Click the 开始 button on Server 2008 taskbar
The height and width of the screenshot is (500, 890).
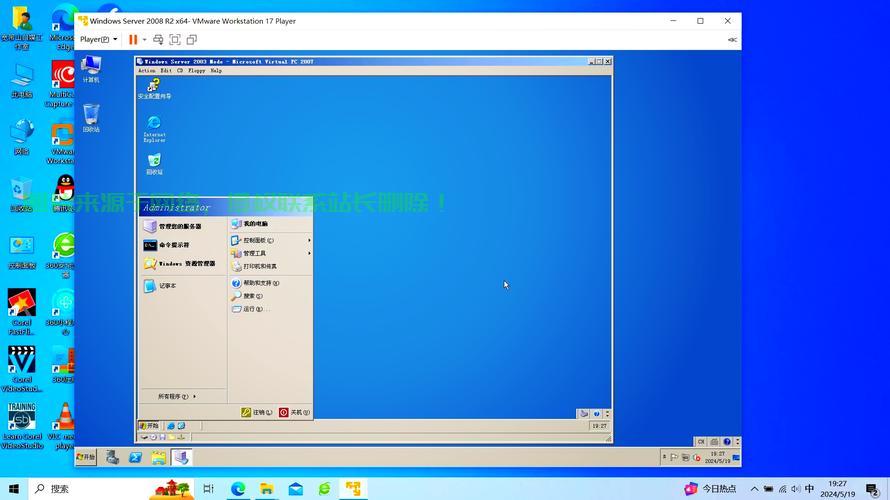tap(86, 457)
